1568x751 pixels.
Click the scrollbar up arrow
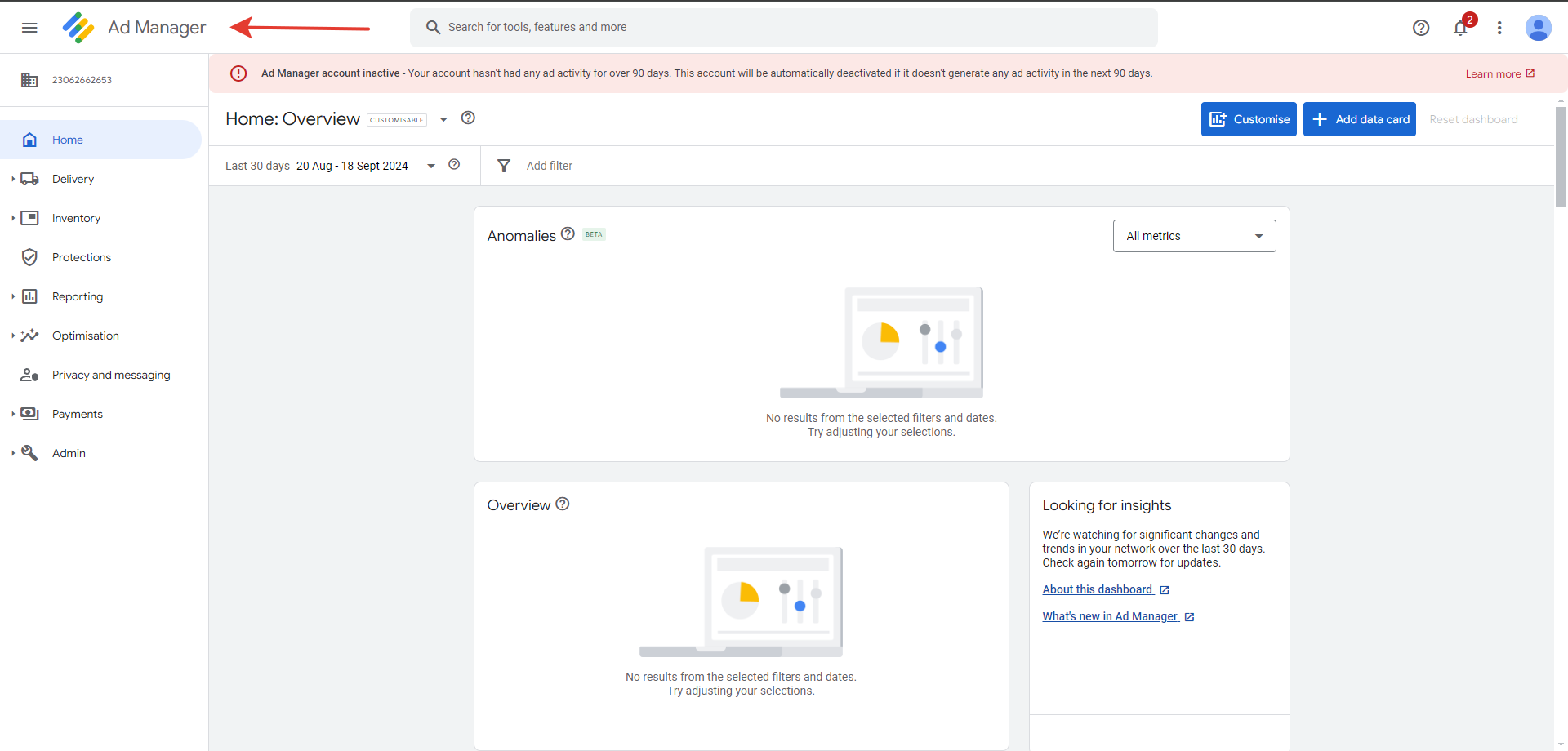click(1561, 101)
